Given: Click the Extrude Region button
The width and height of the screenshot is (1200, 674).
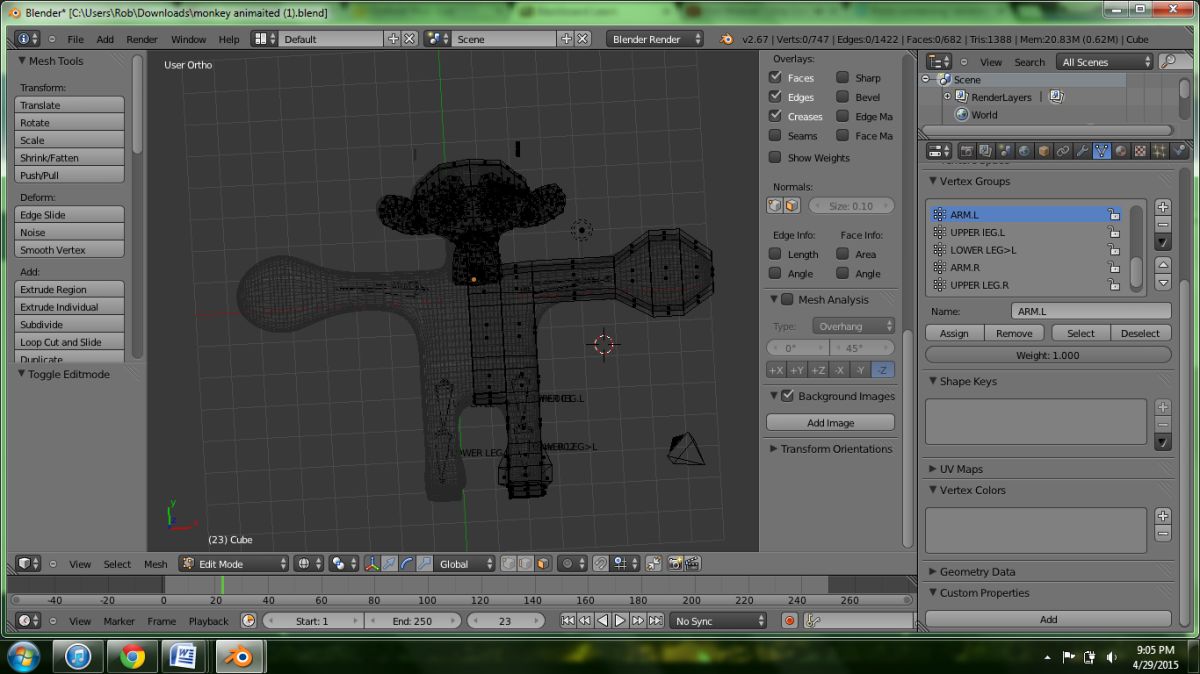Looking at the screenshot, I should coord(70,289).
